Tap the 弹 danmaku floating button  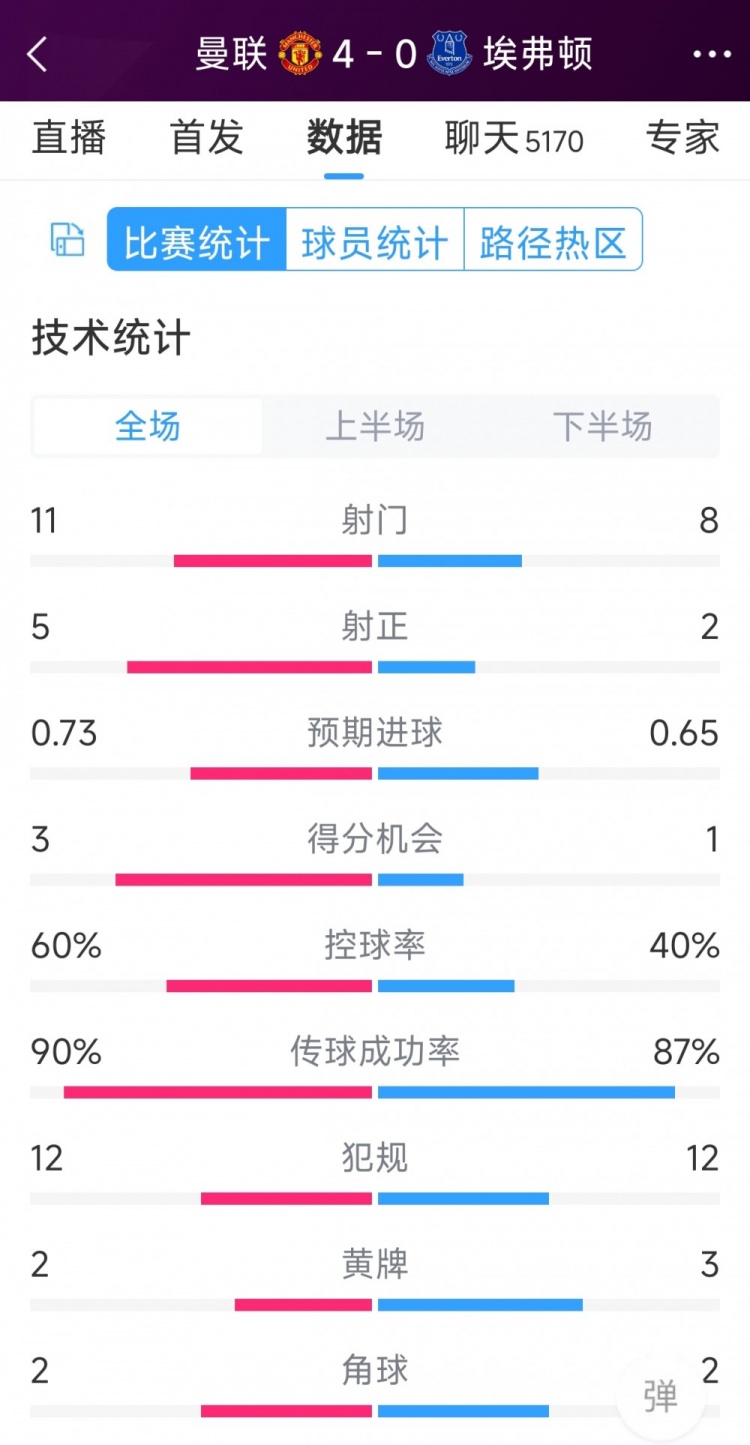pos(660,1395)
